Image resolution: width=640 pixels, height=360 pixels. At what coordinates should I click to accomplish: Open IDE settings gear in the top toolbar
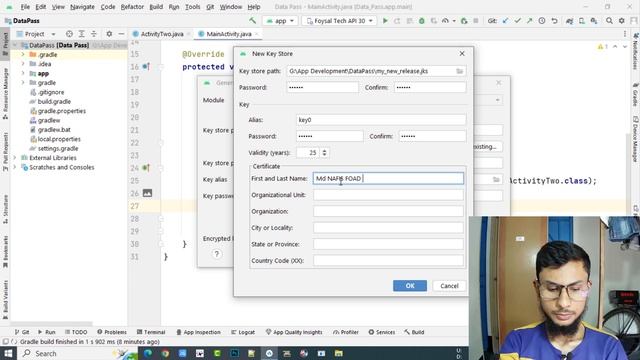pyautogui.click(x=622, y=20)
